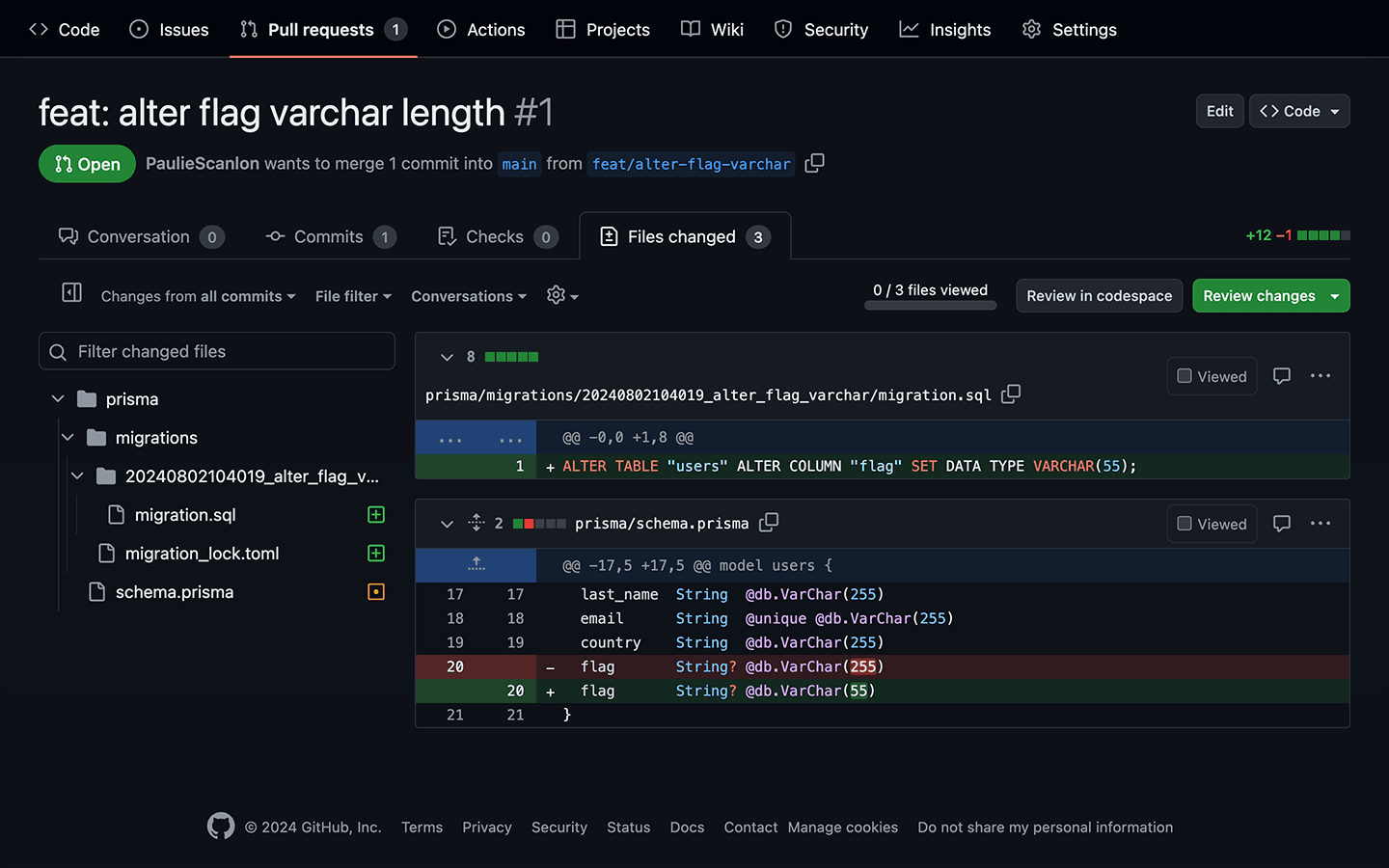Switch to the Checks tab

click(498, 236)
